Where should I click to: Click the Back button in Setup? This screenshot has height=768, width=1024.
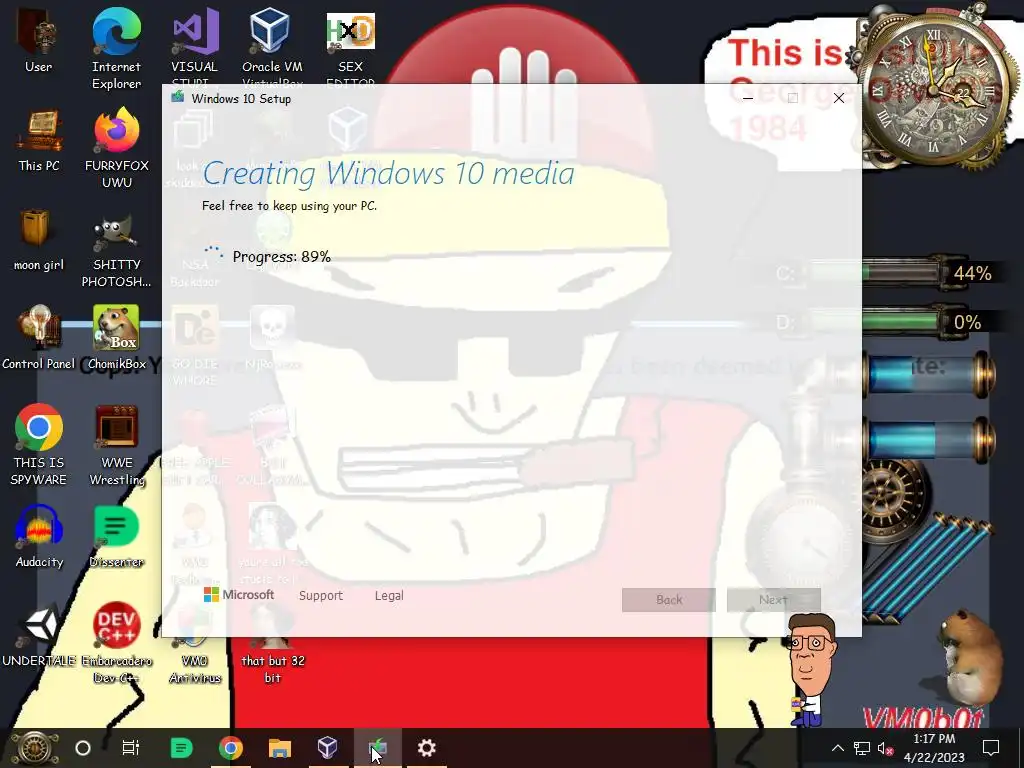(x=669, y=600)
